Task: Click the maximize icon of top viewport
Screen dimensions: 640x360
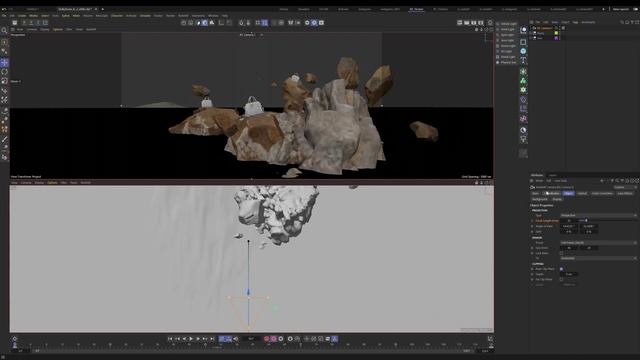Action: (491, 29)
